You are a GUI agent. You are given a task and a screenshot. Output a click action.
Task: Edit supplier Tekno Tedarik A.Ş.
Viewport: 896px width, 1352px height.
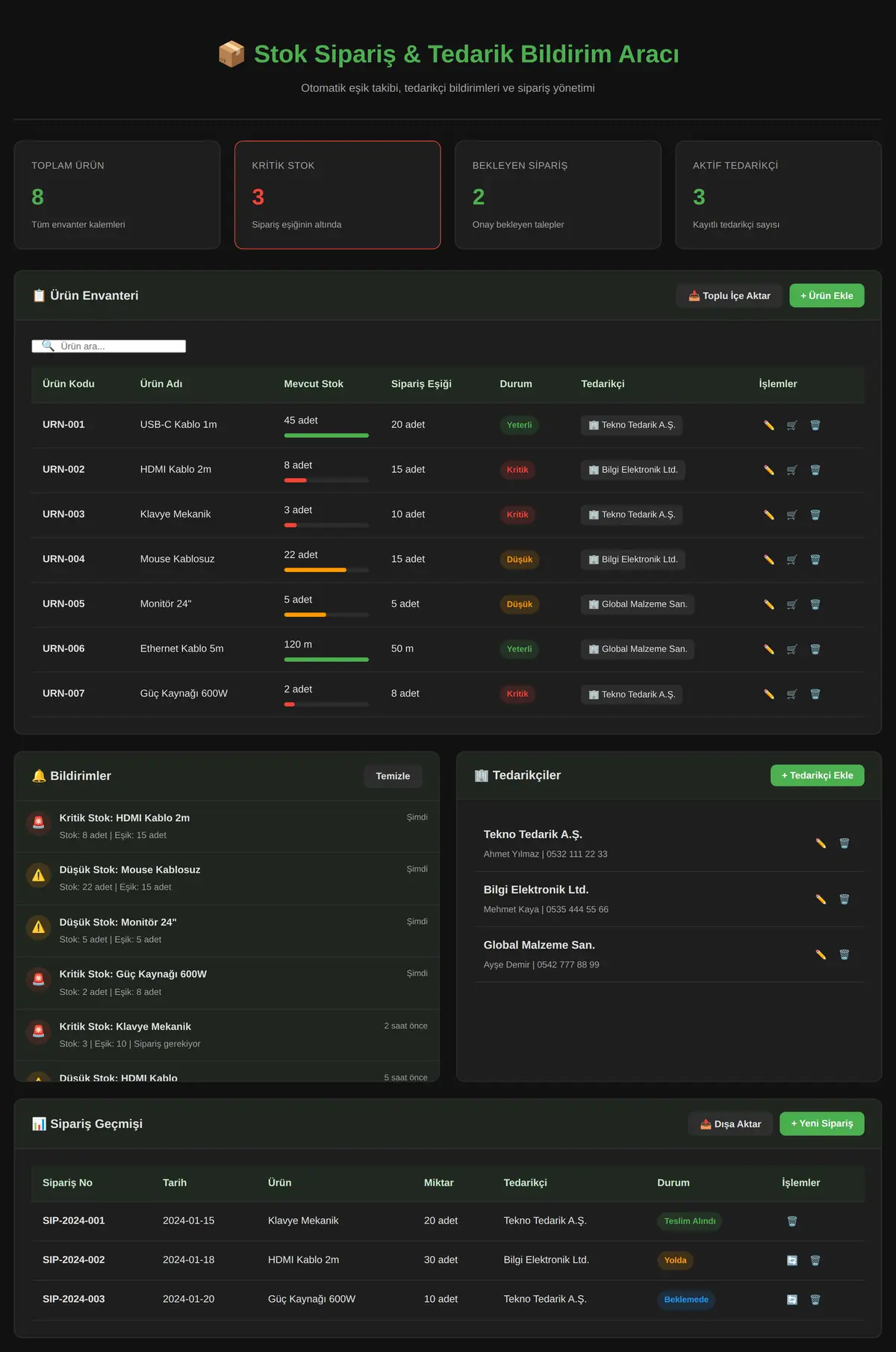(x=821, y=843)
